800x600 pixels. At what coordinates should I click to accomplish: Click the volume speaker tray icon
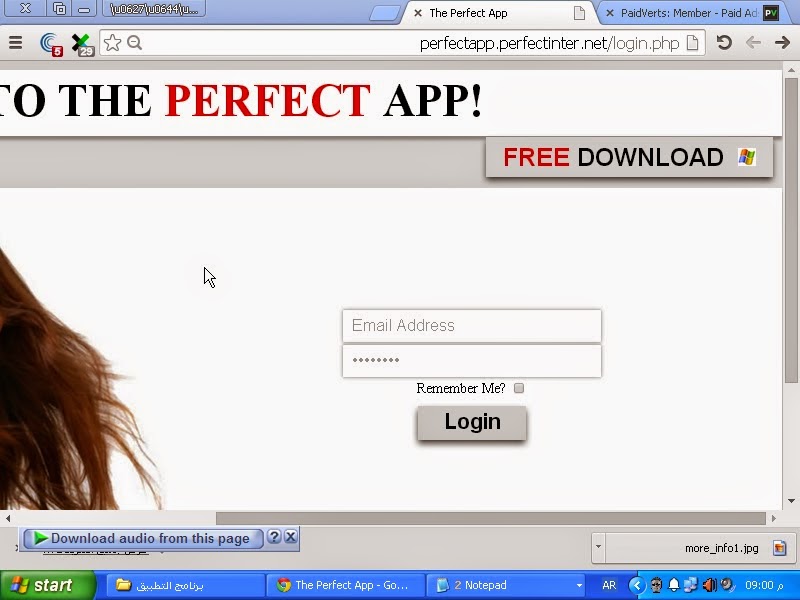click(709, 585)
